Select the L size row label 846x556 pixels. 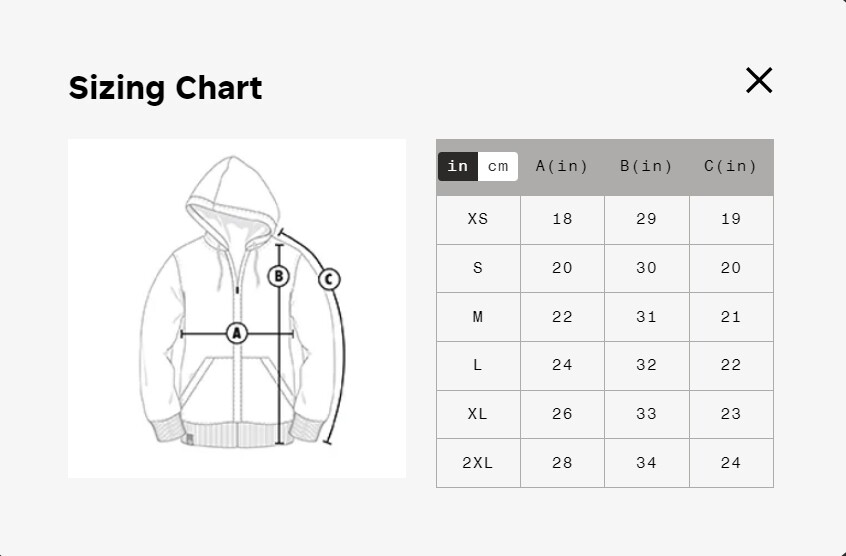click(478, 365)
